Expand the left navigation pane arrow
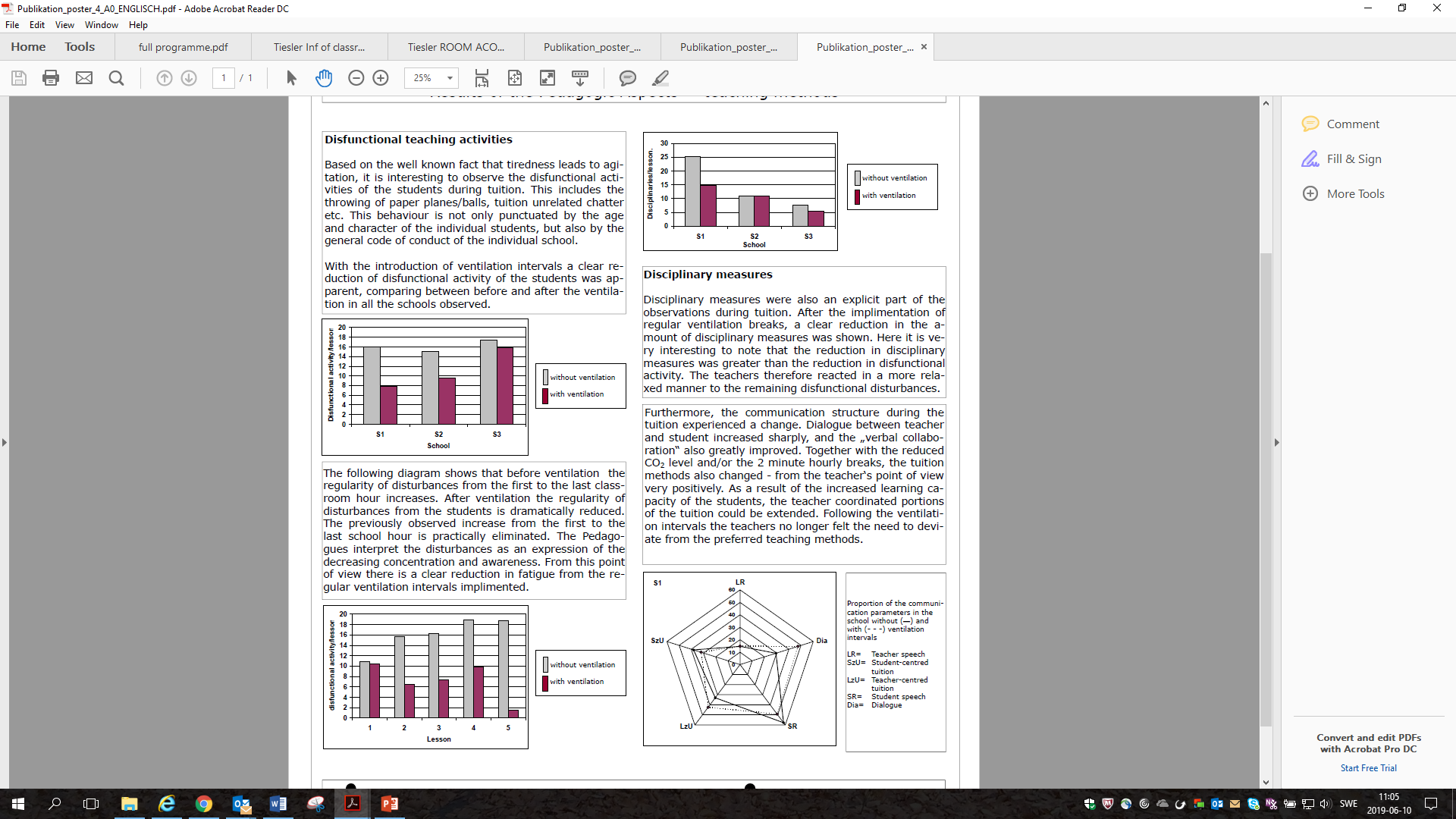Screen dimensions: 1456x819 [x=5, y=442]
